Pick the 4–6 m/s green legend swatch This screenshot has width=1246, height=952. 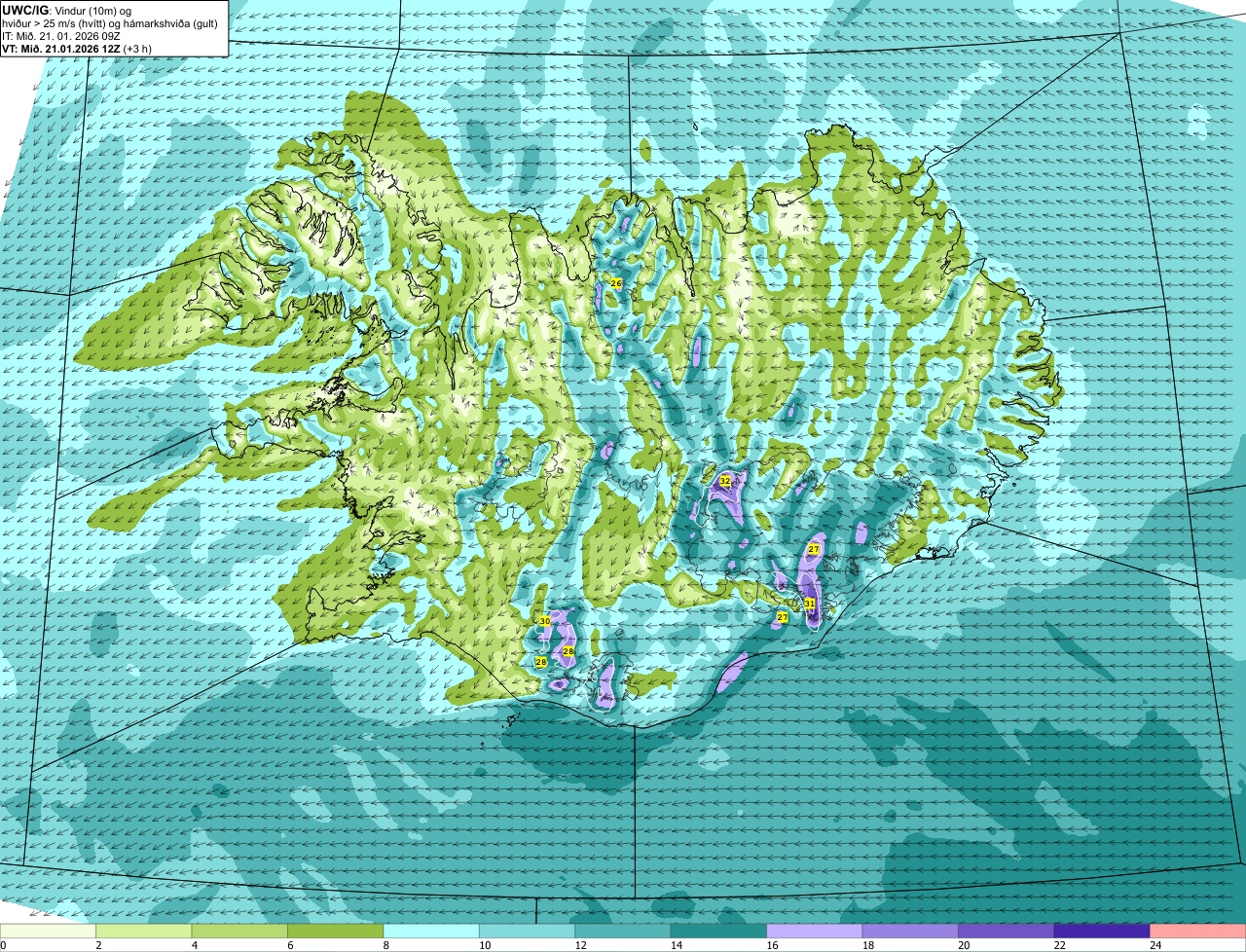tap(239, 931)
